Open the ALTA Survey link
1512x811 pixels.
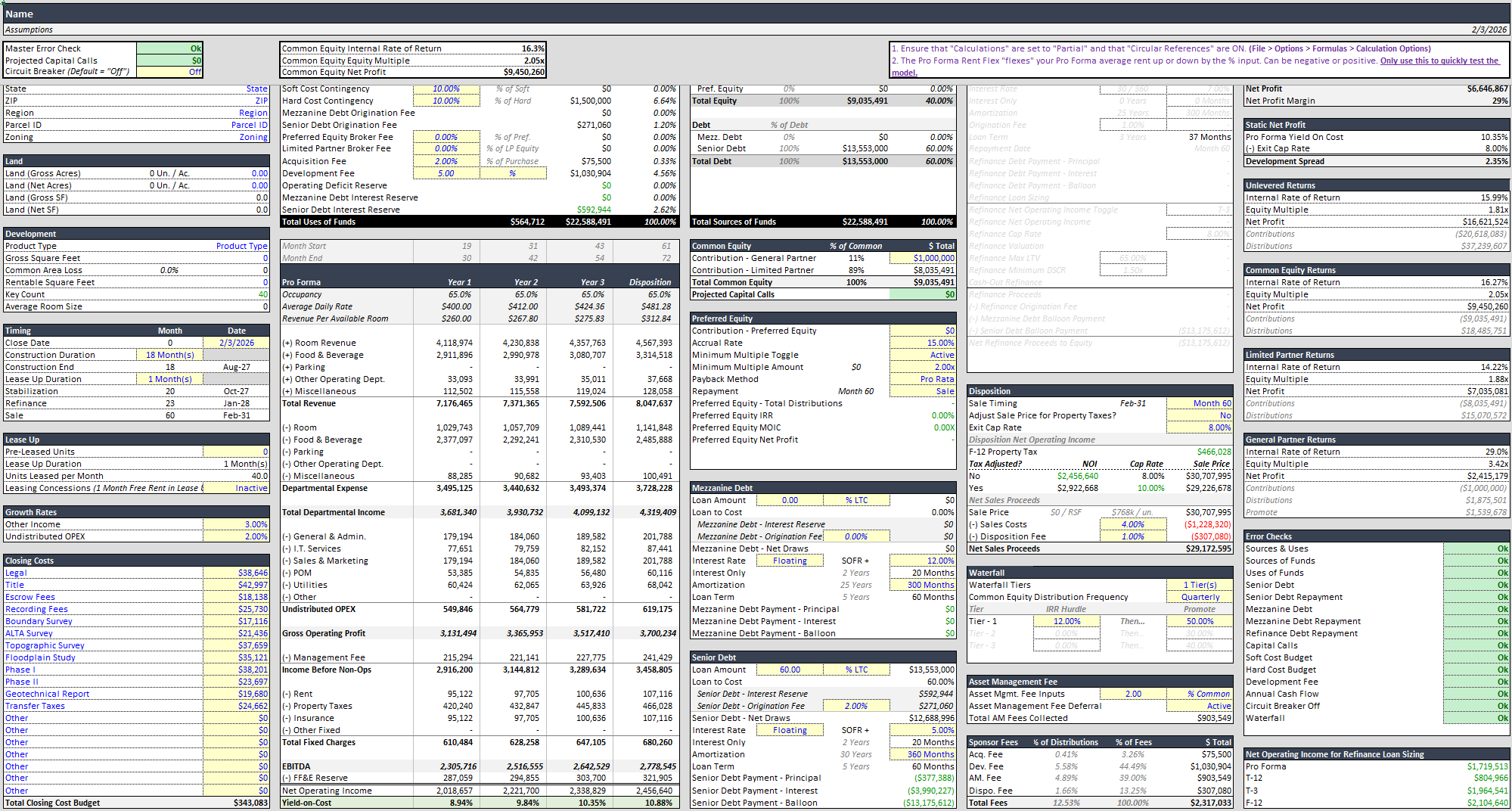[x=29, y=633]
